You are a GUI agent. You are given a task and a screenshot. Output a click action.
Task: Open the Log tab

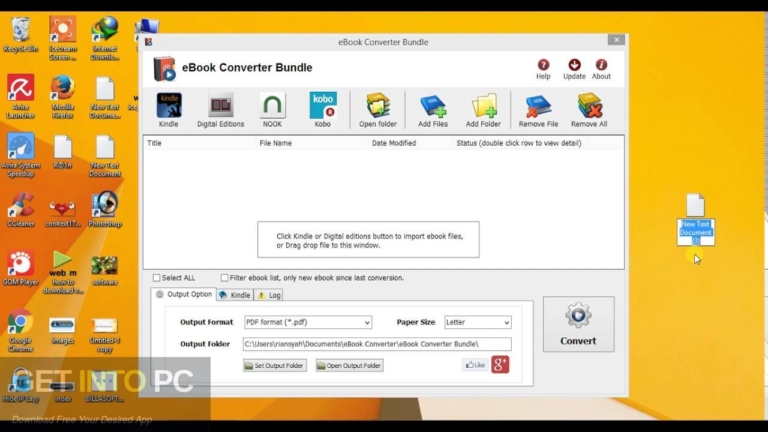click(x=269, y=295)
